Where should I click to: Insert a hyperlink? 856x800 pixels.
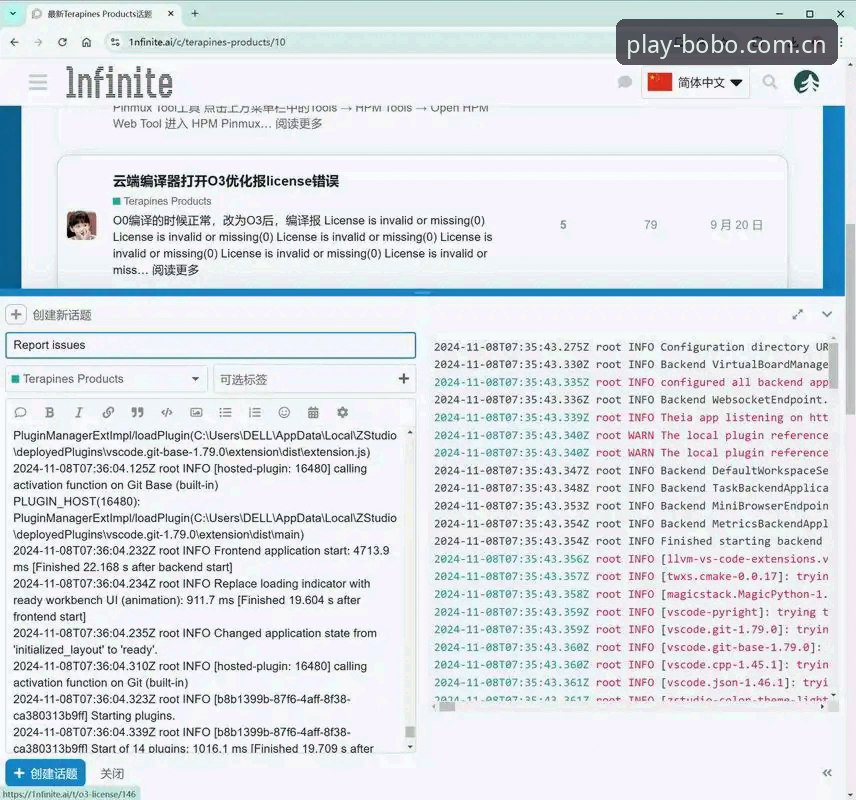tap(108, 413)
